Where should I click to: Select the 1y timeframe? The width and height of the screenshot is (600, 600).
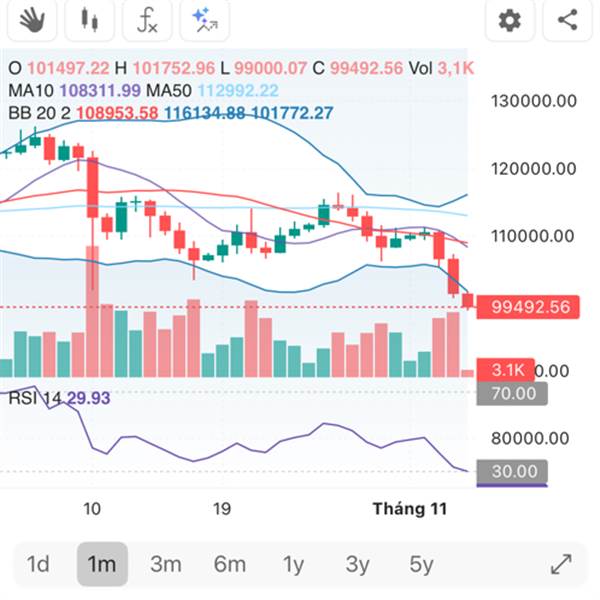coord(293,564)
